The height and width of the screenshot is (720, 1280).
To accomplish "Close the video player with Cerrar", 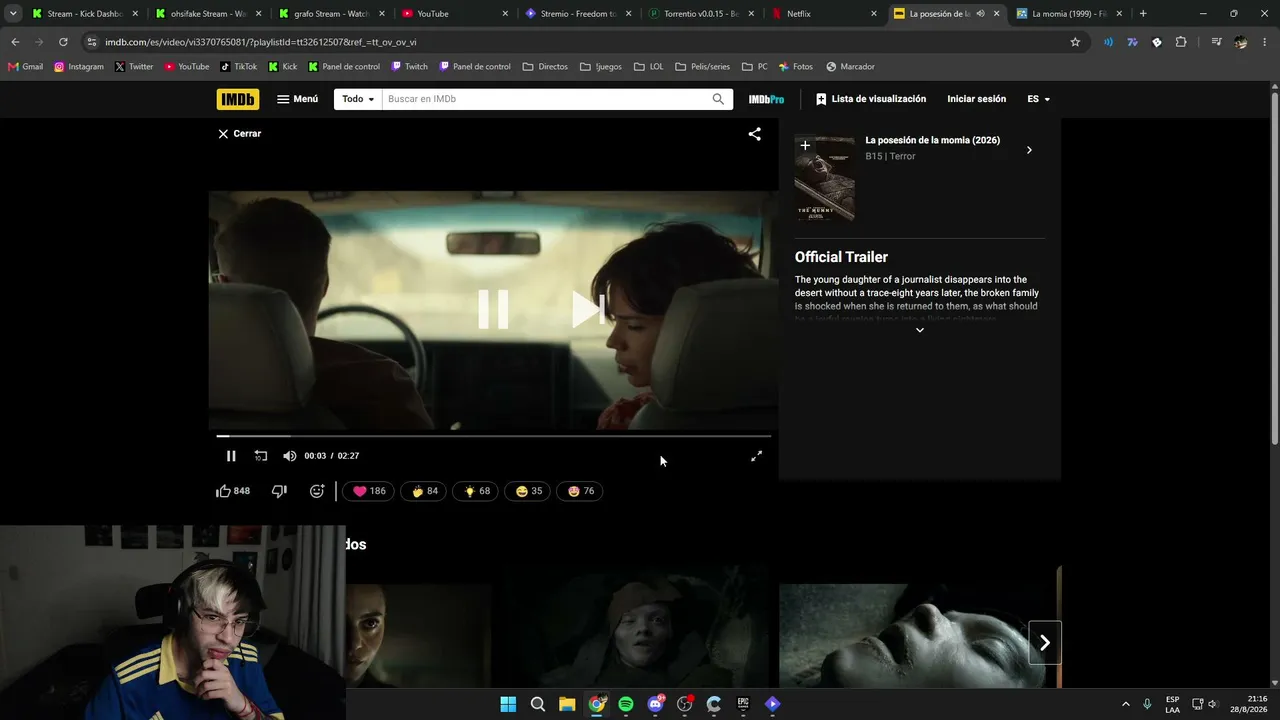I will 239,134.
